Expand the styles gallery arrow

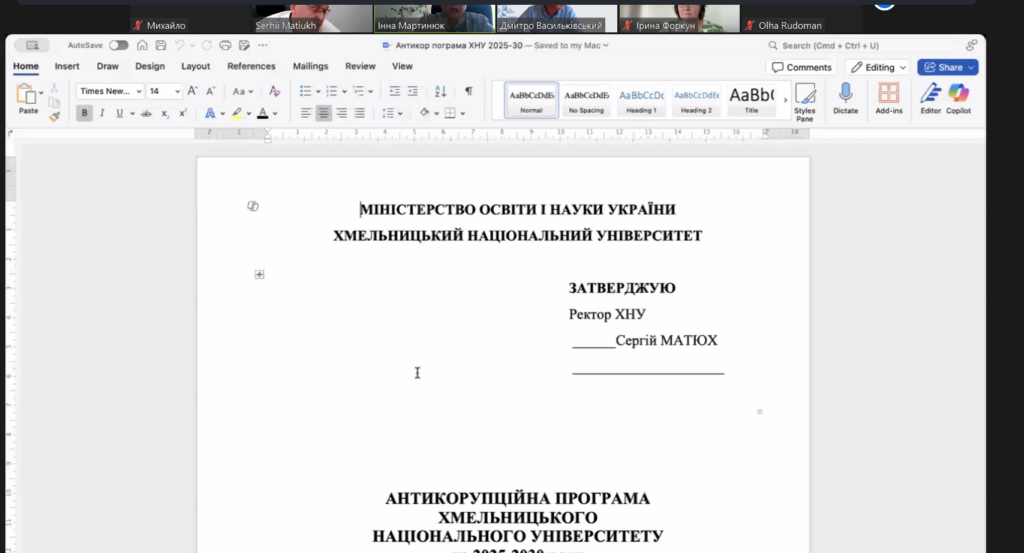(x=785, y=100)
